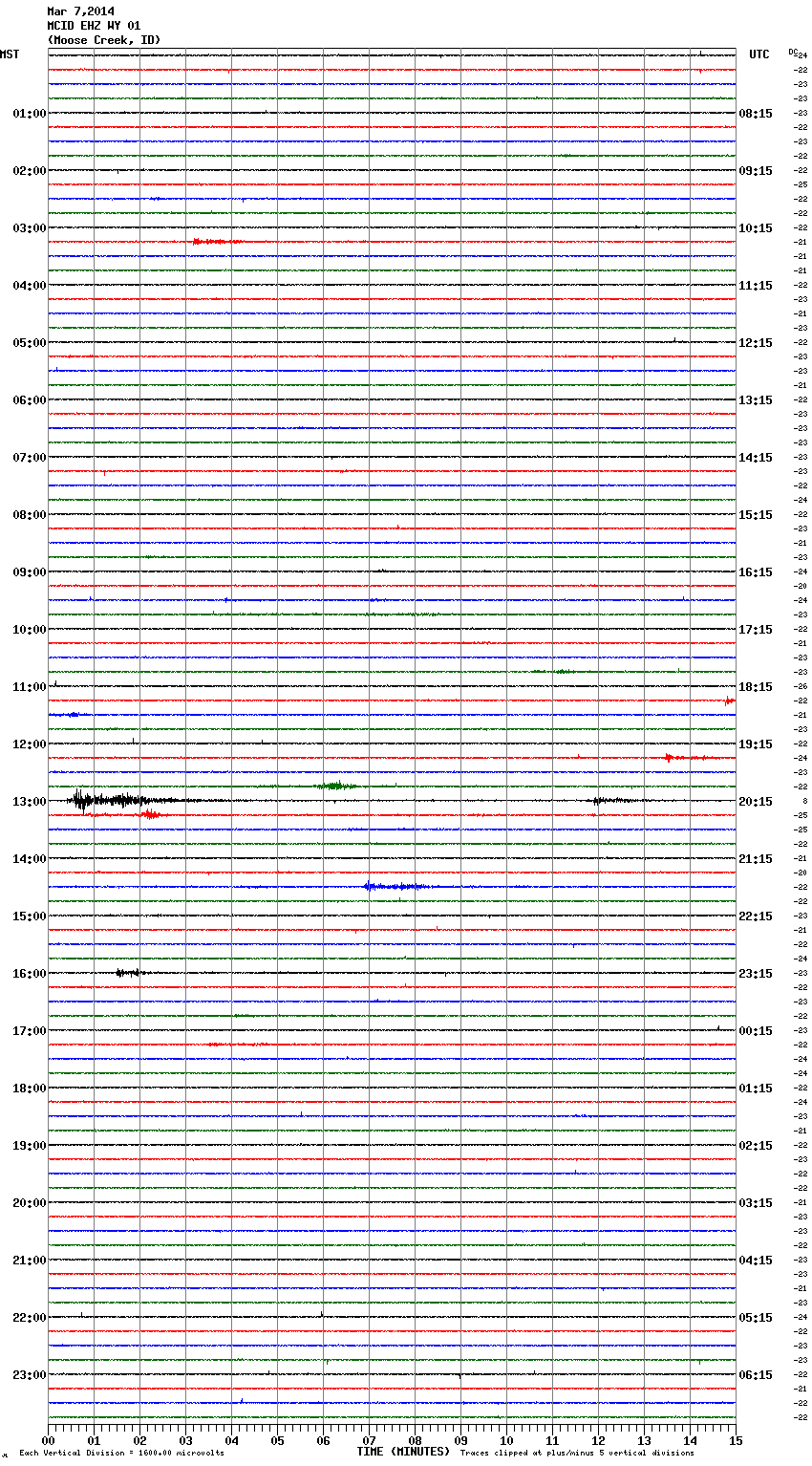
Task: Click the 06:00 MST row label
Action: (30, 400)
